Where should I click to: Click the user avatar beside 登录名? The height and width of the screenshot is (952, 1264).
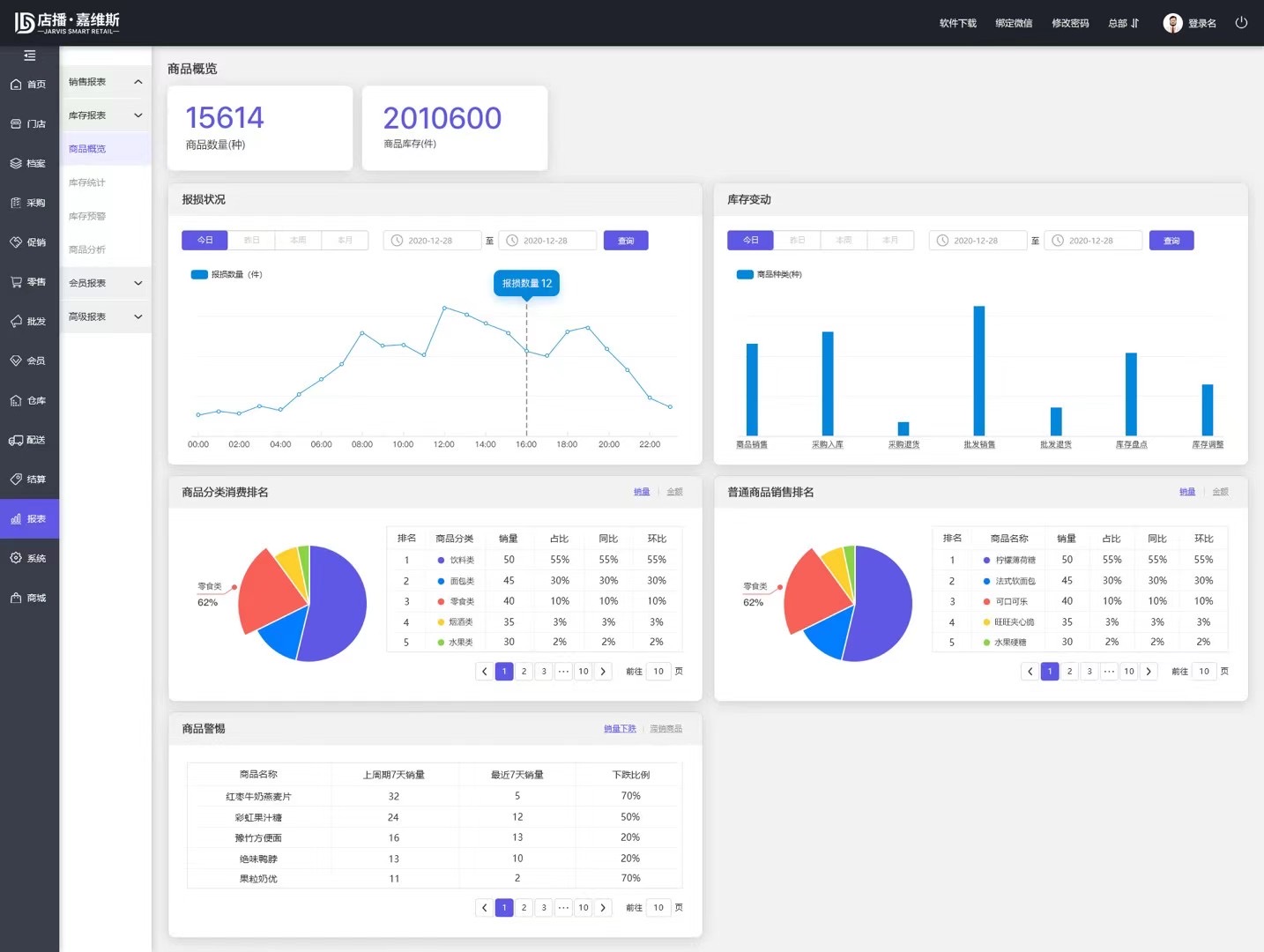click(x=1172, y=23)
